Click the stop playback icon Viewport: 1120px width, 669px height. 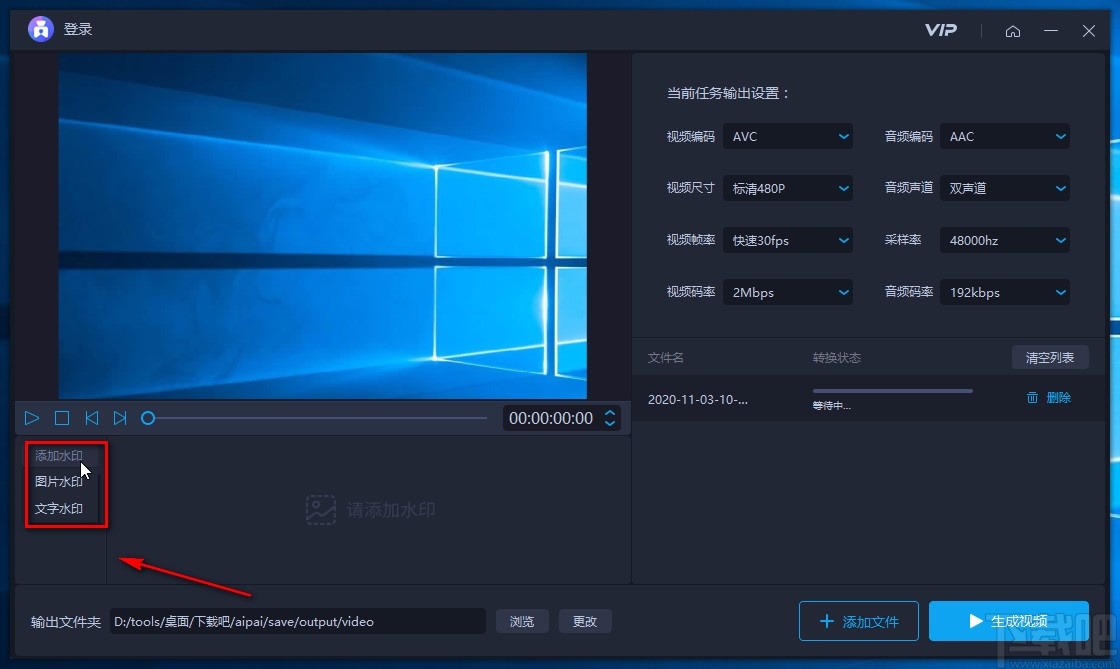(x=61, y=418)
